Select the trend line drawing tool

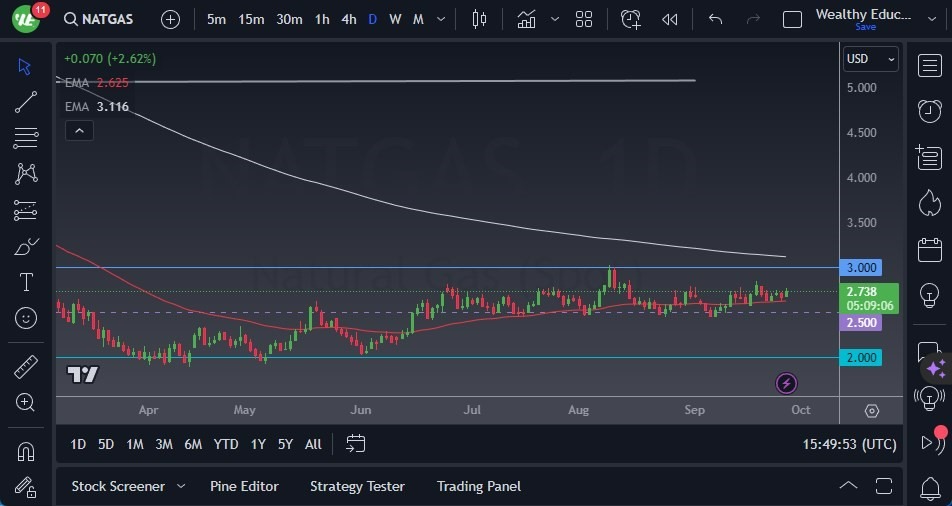point(27,102)
